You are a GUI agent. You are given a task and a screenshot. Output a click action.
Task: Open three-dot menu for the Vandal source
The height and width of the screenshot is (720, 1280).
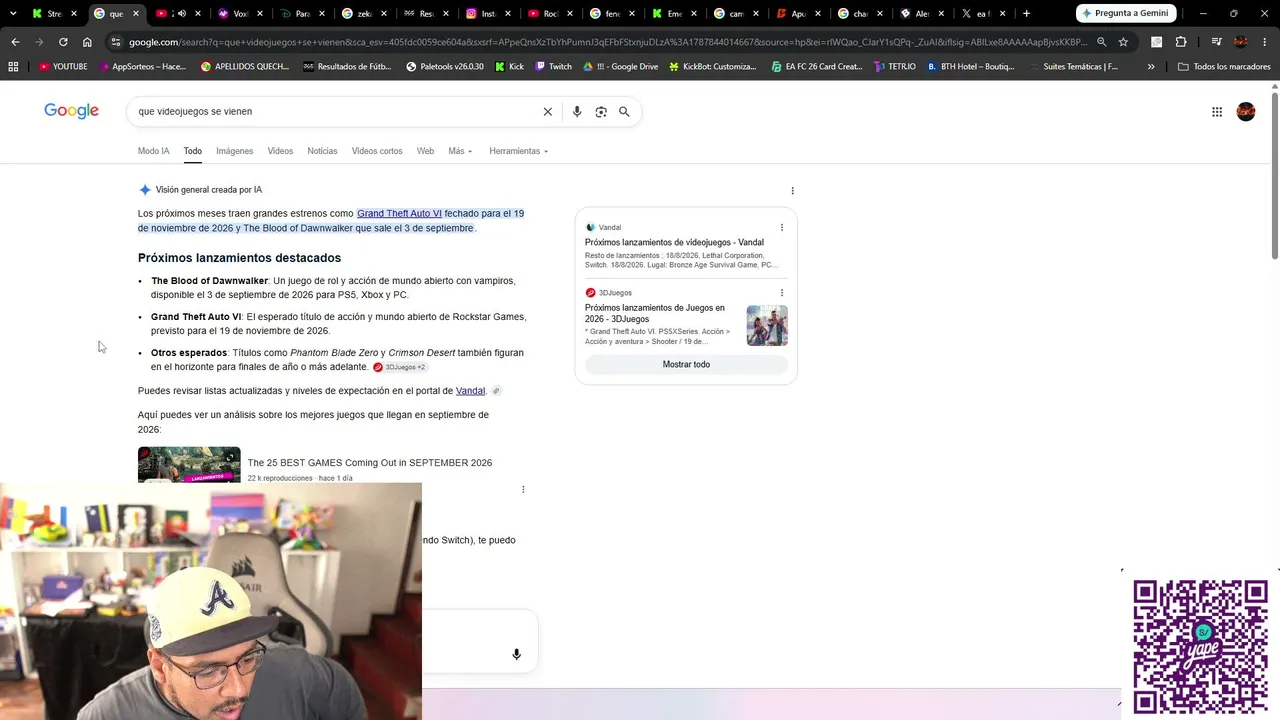point(782,228)
